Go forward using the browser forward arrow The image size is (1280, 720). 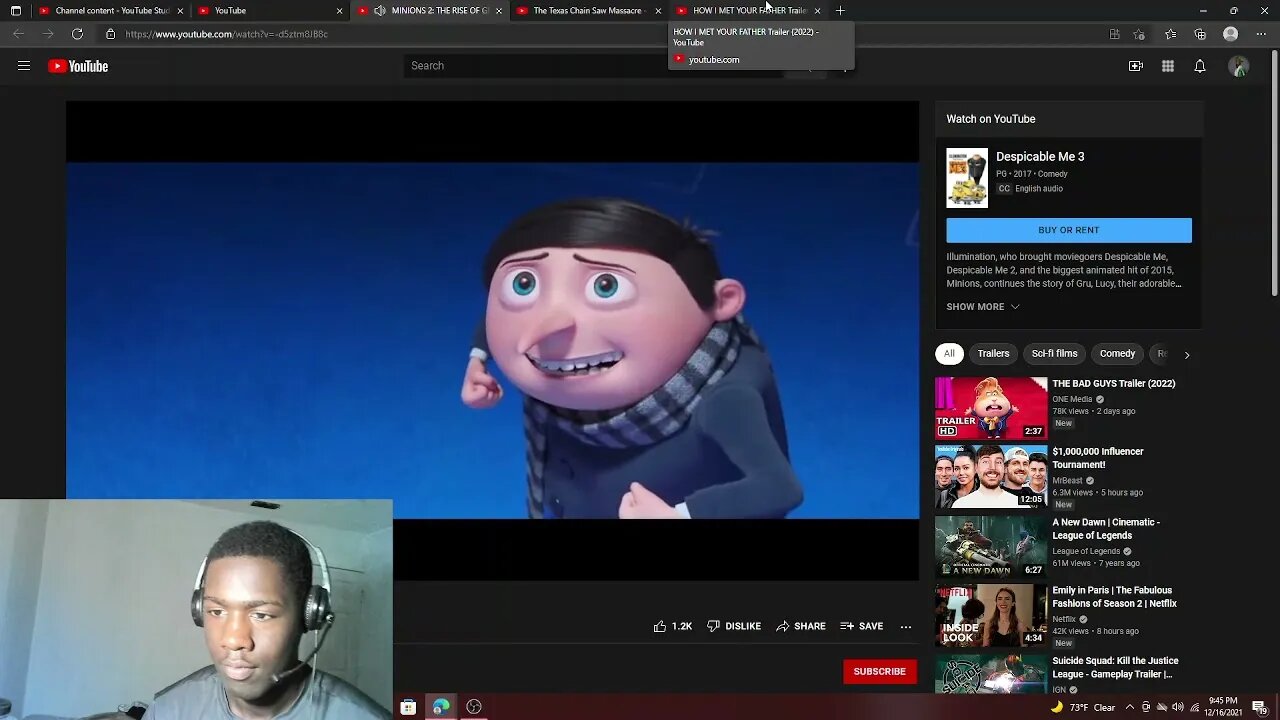(47, 34)
